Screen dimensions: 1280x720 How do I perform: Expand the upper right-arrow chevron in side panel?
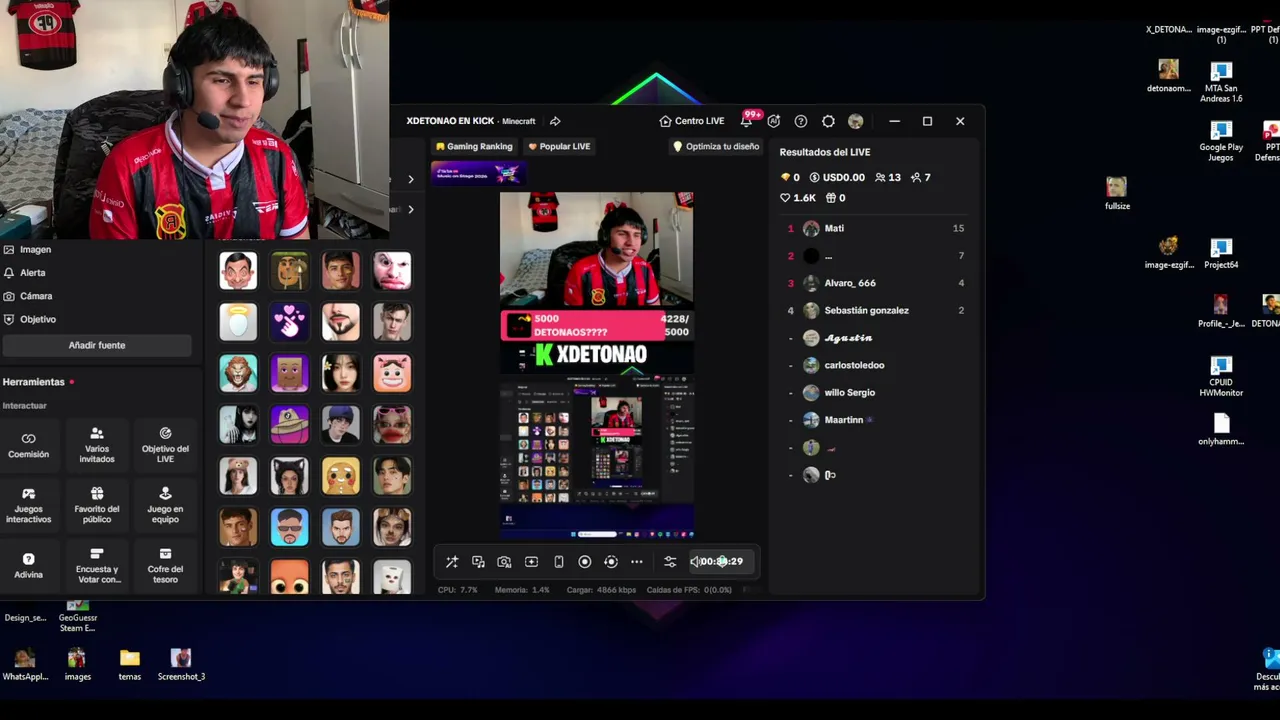tap(410, 180)
